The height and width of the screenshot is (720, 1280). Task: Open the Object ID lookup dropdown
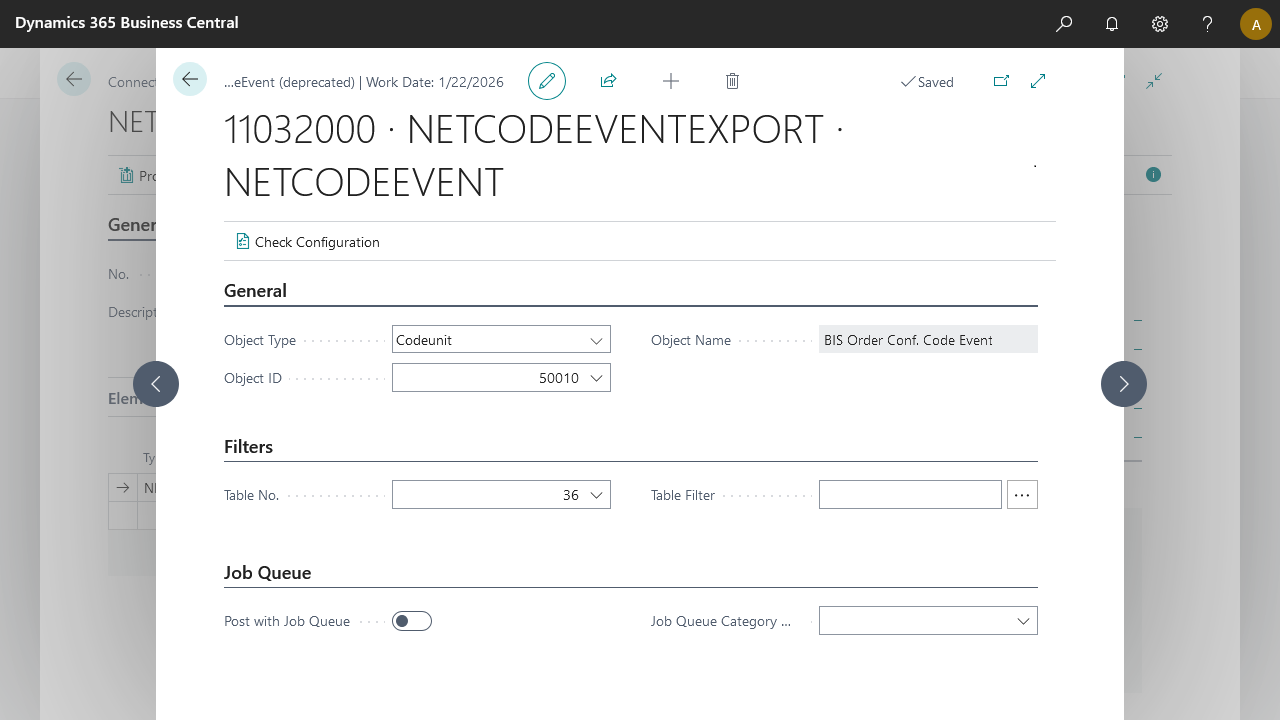(597, 378)
